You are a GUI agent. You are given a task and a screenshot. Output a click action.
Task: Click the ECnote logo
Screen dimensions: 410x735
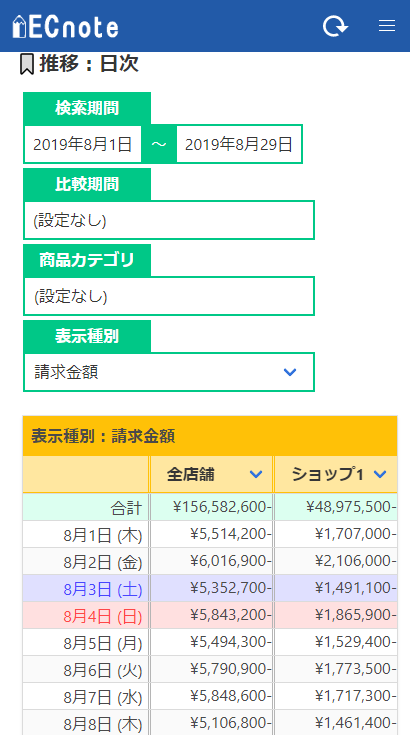click(x=66, y=27)
